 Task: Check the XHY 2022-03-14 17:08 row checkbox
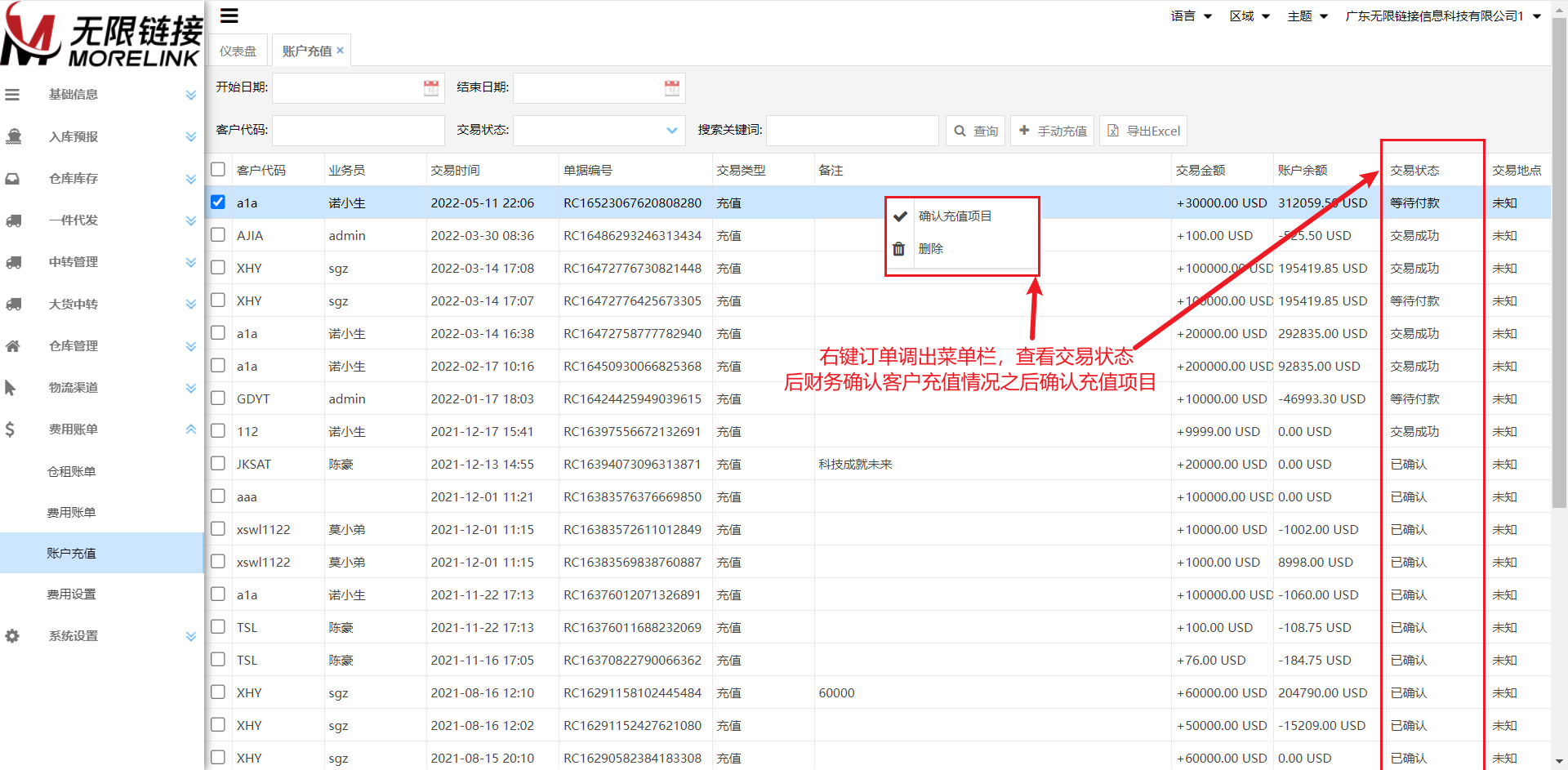click(x=218, y=267)
